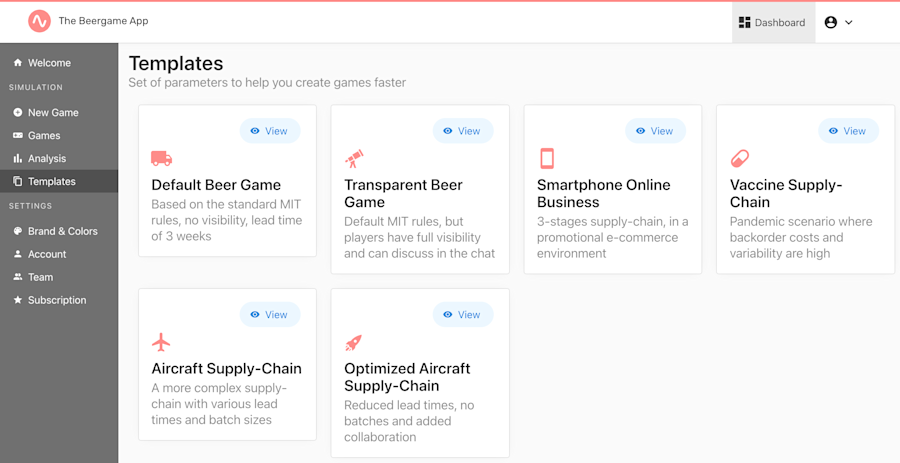Screen dimensions: 900x463
Task: View the Aircraft Supply-Chain template
Action: pyautogui.click(x=270, y=314)
